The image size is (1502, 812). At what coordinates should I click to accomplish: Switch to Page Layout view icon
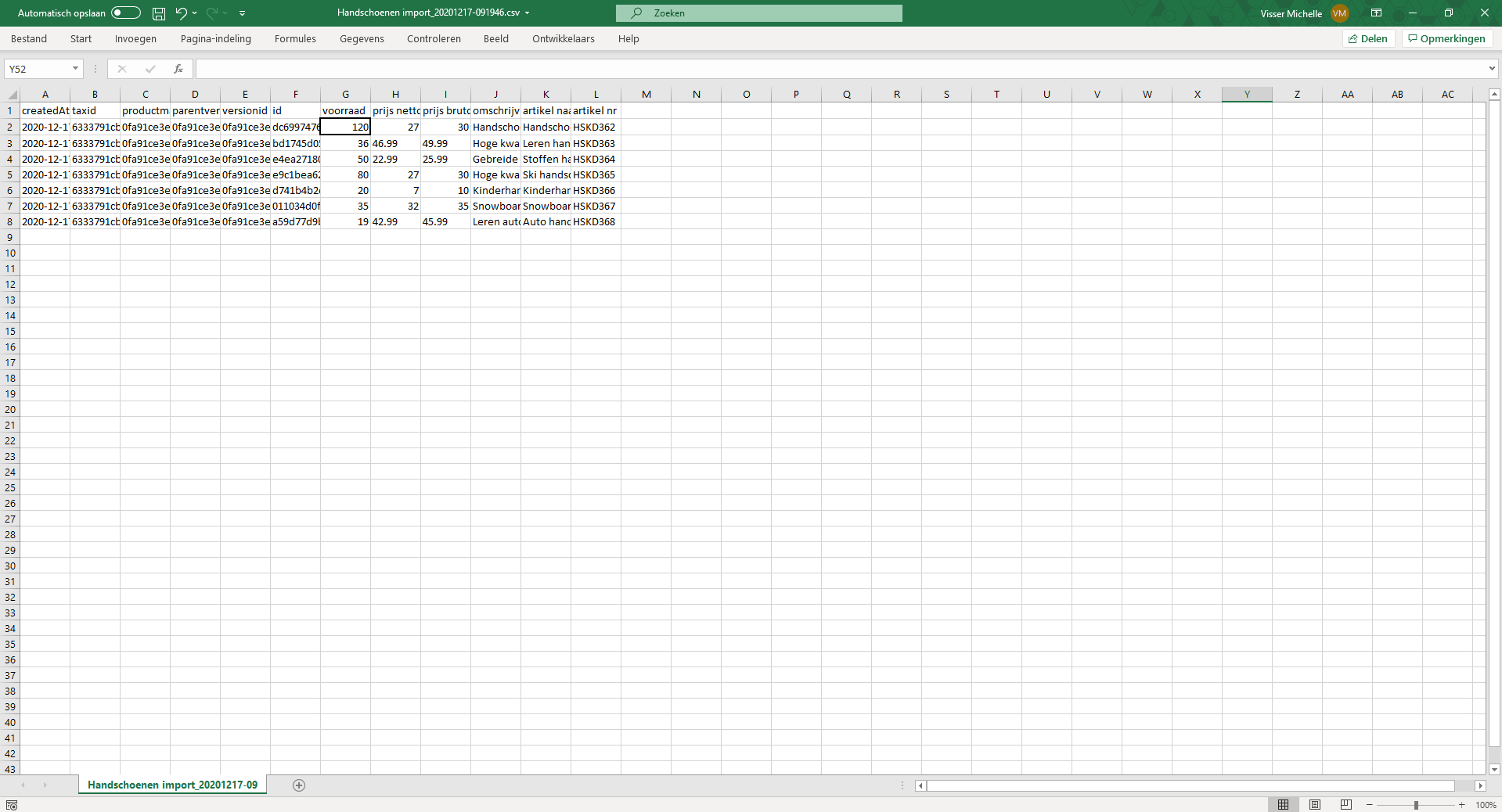coord(1315,805)
